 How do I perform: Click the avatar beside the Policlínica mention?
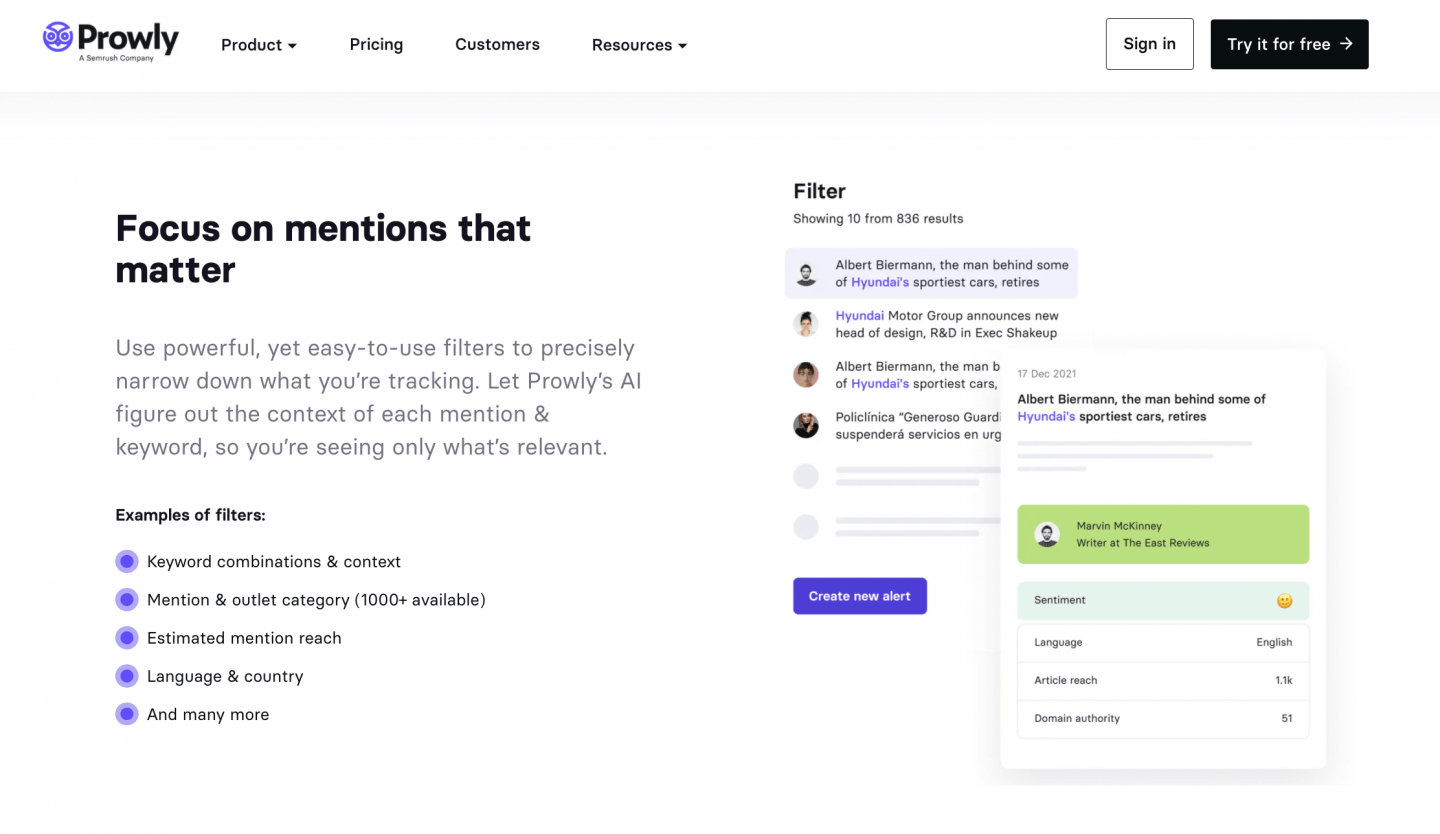[x=806, y=425]
